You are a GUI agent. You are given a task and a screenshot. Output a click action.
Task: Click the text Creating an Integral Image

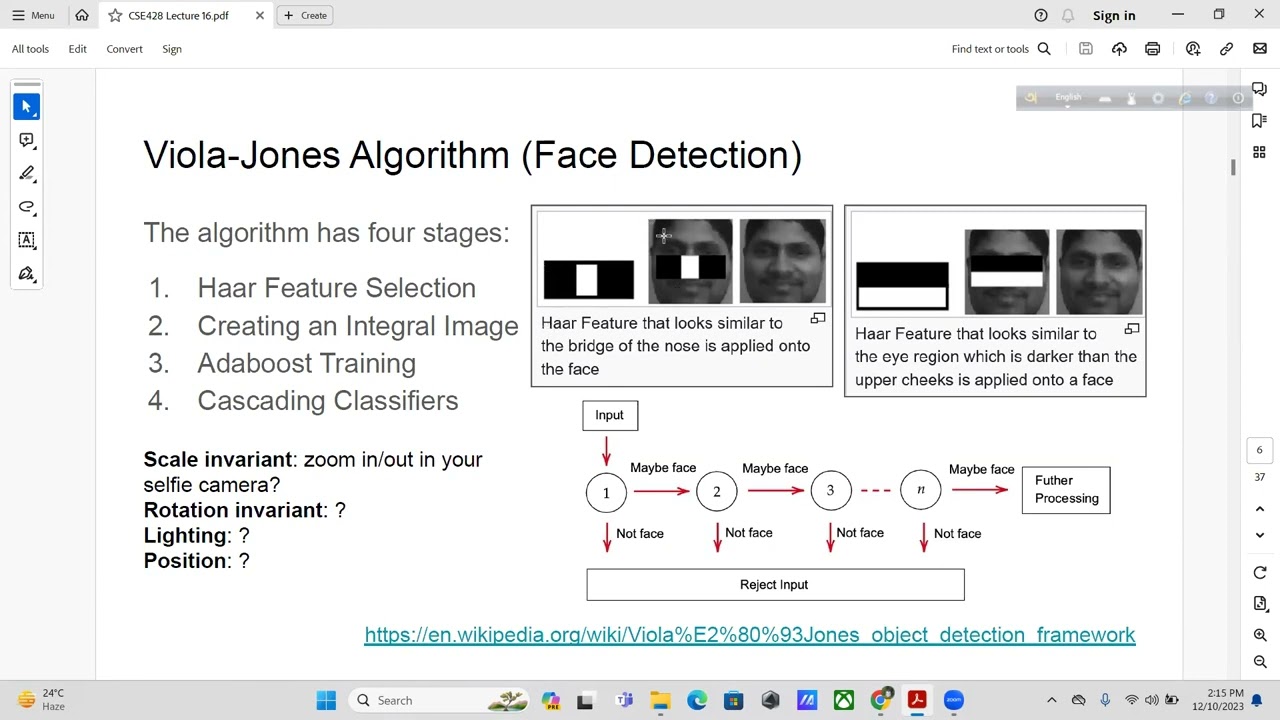(x=358, y=326)
